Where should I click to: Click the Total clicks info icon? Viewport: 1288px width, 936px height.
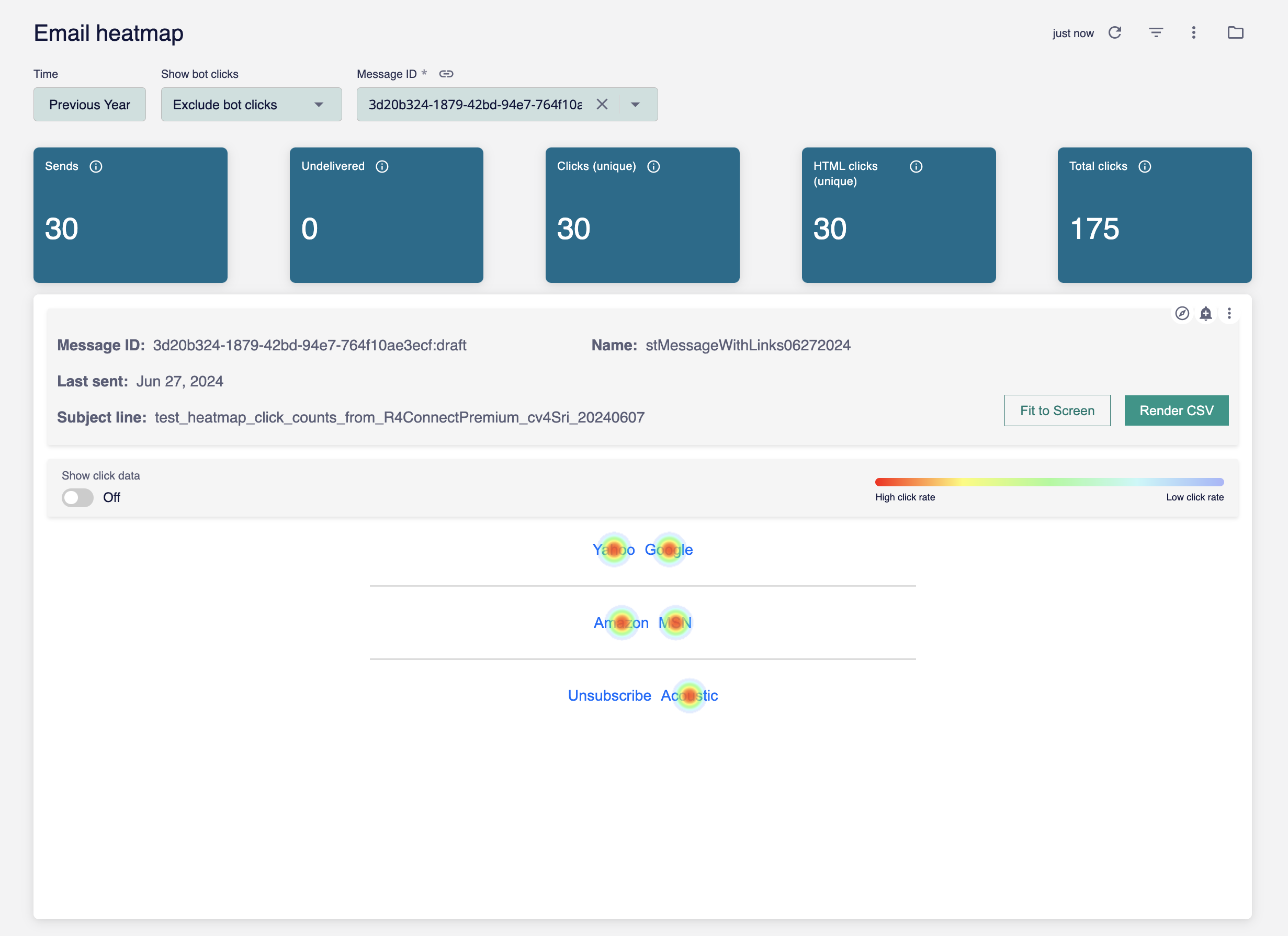(1144, 166)
